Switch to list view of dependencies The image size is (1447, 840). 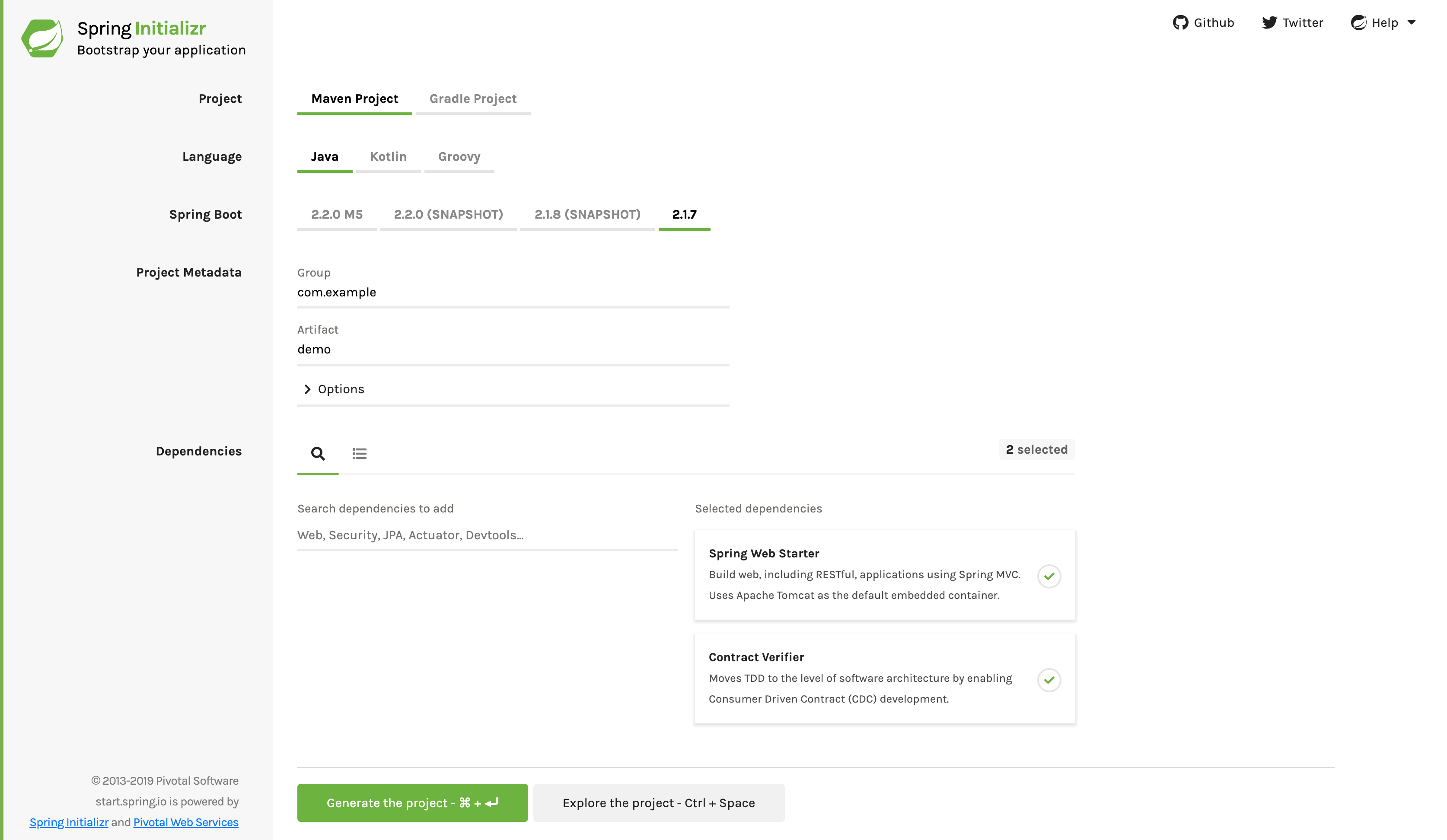[x=360, y=454]
